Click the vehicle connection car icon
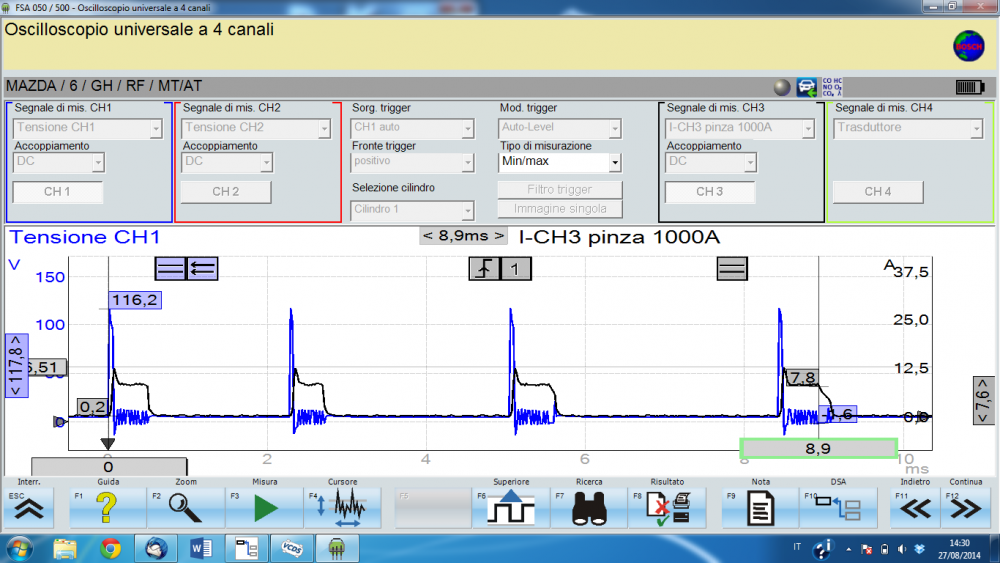The image size is (1000, 563). point(806,87)
